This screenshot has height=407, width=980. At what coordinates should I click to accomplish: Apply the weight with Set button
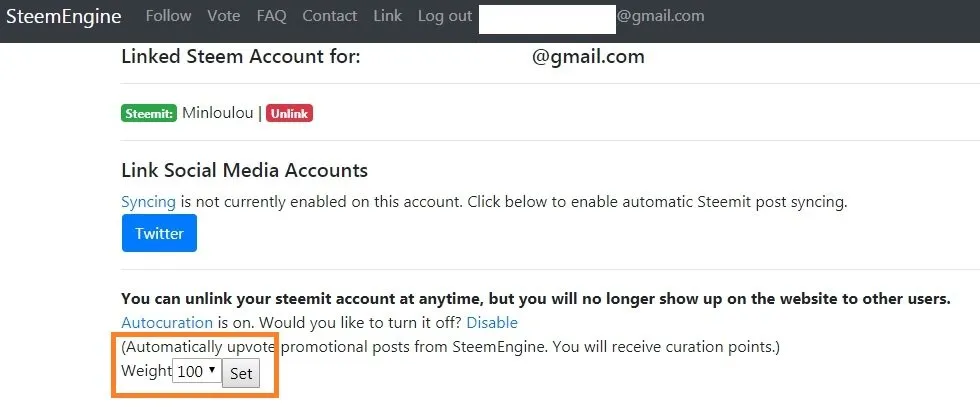241,373
